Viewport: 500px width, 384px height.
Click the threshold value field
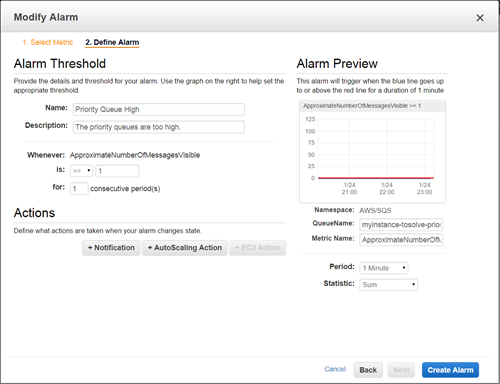click(x=117, y=171)
